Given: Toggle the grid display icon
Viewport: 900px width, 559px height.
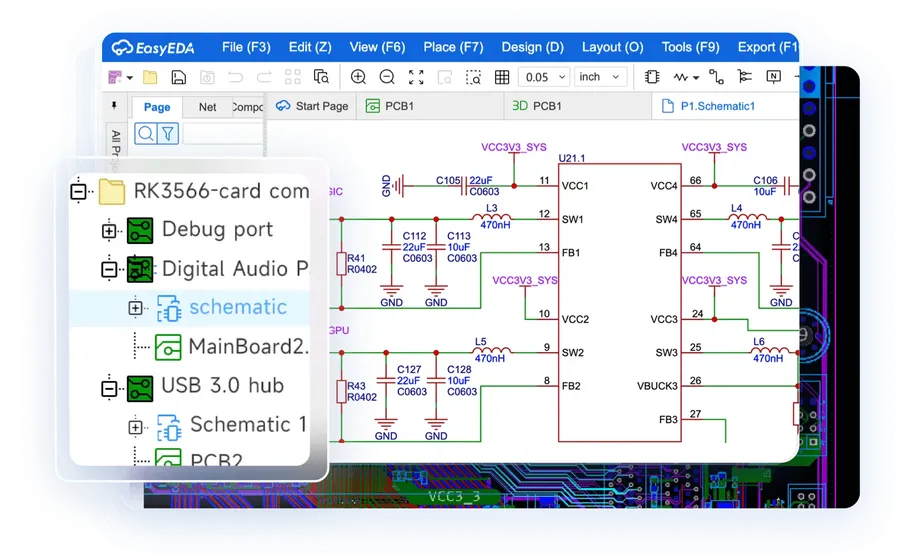Looking at the screenshot, I should point(502,77).
